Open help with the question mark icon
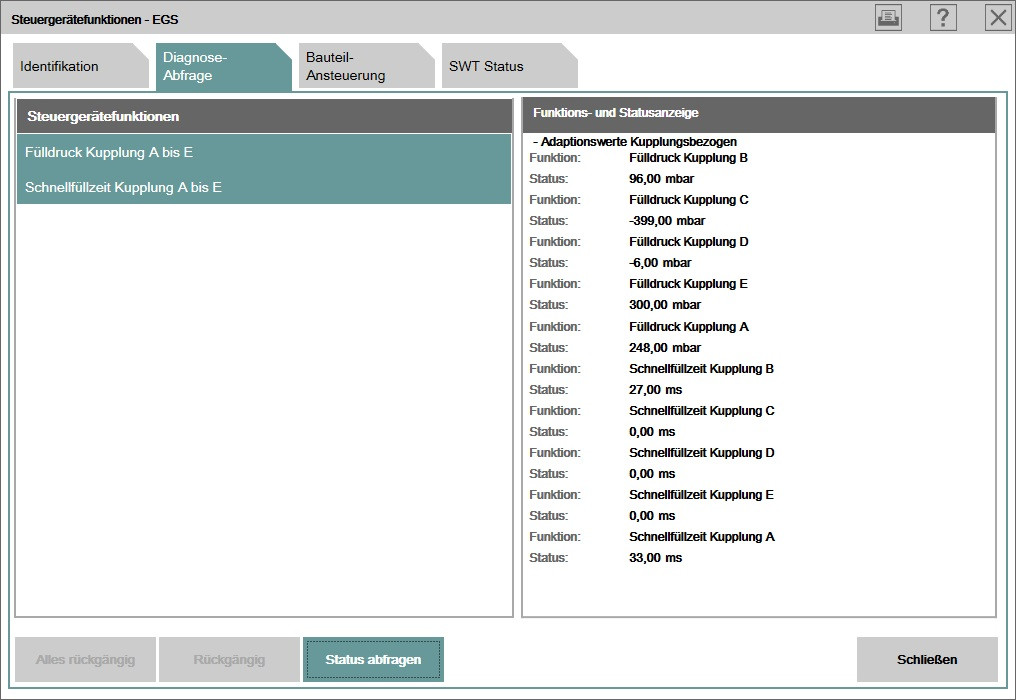 coord(942,18)
